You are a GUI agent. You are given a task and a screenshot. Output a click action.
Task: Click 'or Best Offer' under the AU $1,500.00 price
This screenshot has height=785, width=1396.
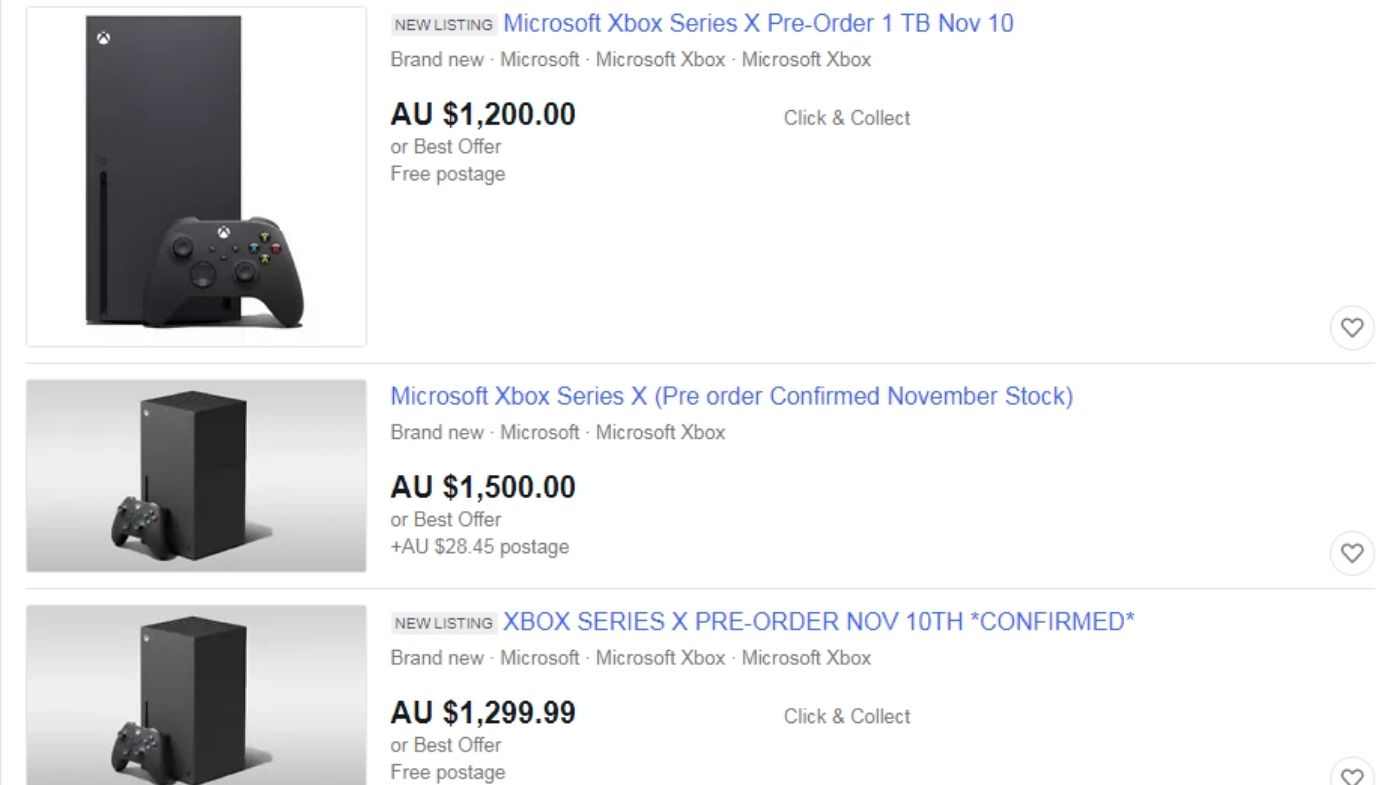tap(446, 519)
